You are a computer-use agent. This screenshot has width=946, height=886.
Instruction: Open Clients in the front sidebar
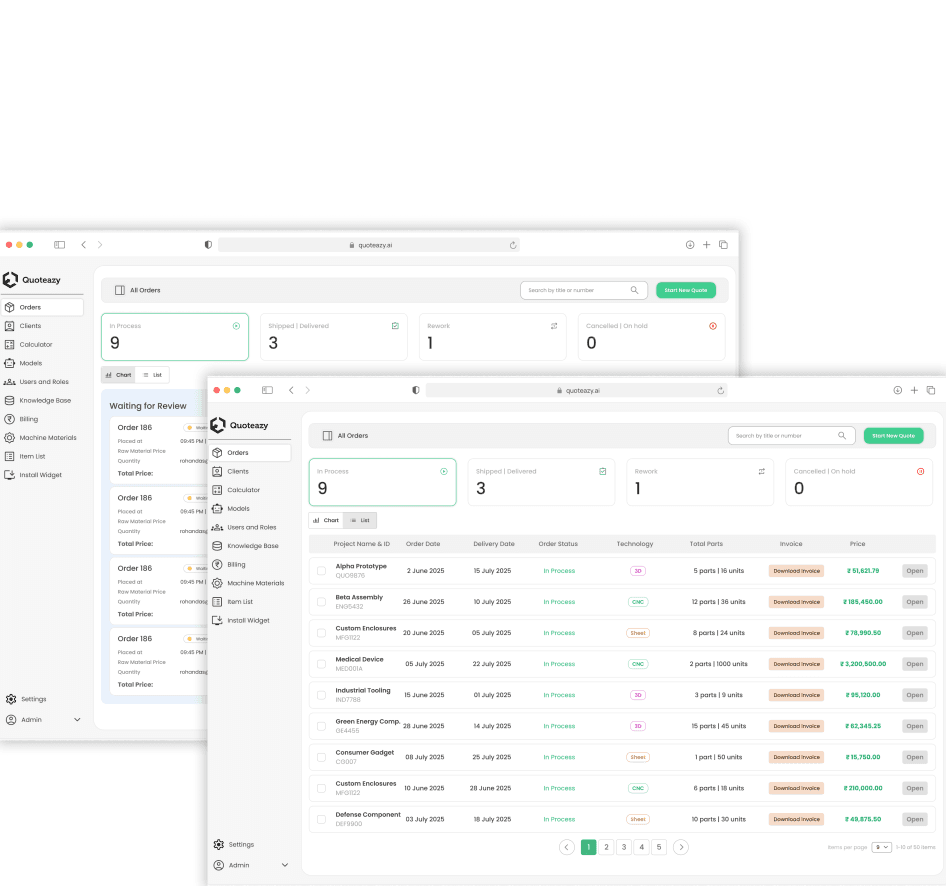click(238, 471)
